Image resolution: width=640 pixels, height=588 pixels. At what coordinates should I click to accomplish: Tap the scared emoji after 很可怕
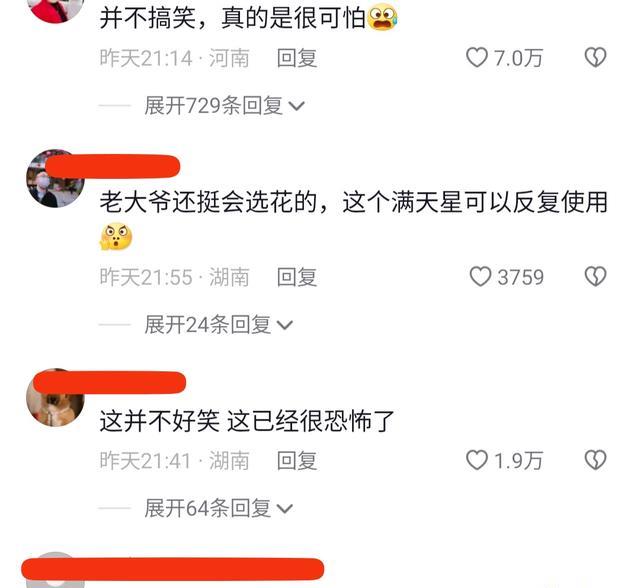[382, 18]
